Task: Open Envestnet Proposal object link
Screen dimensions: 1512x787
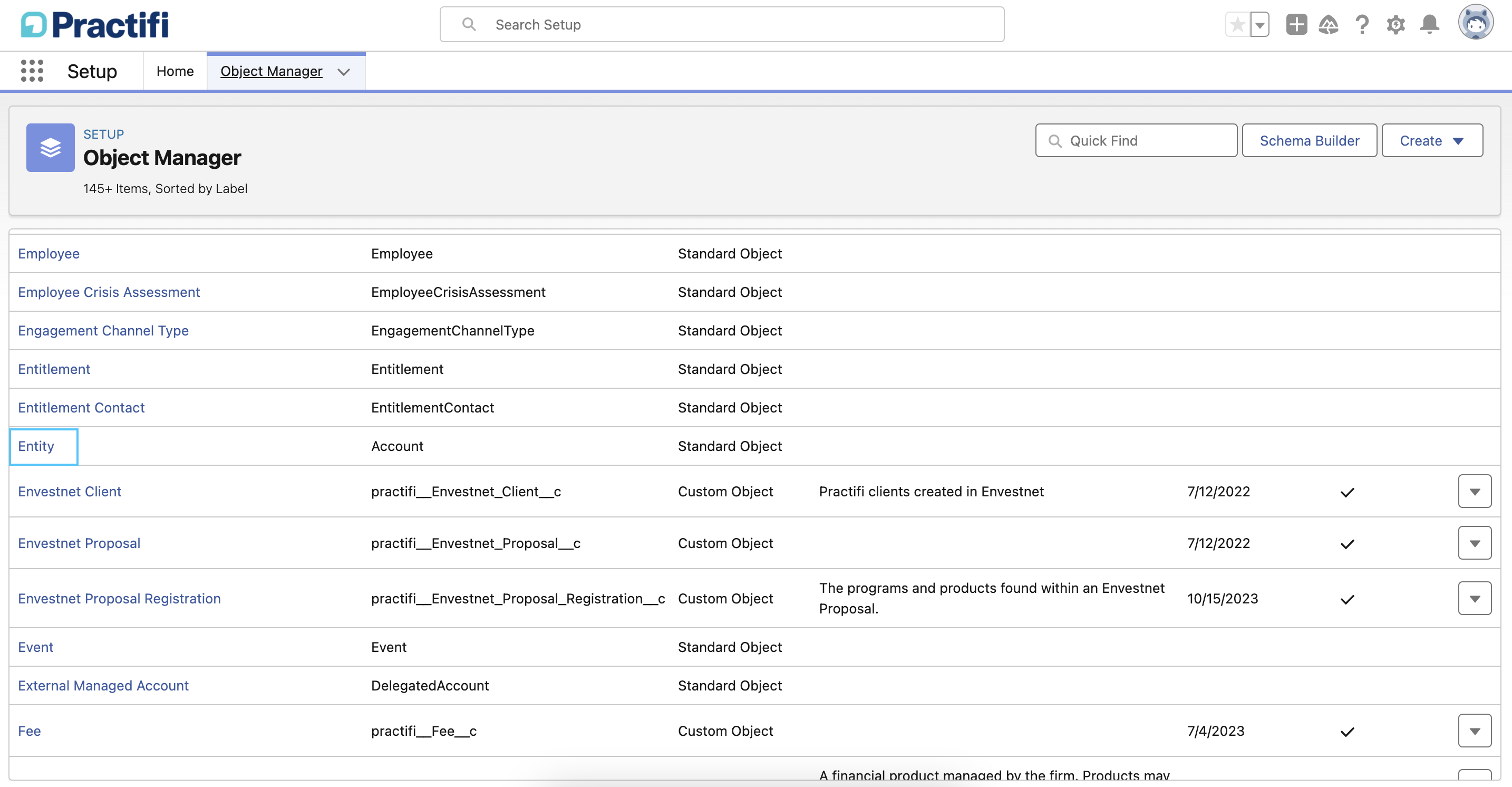Action: coord(79,543)
